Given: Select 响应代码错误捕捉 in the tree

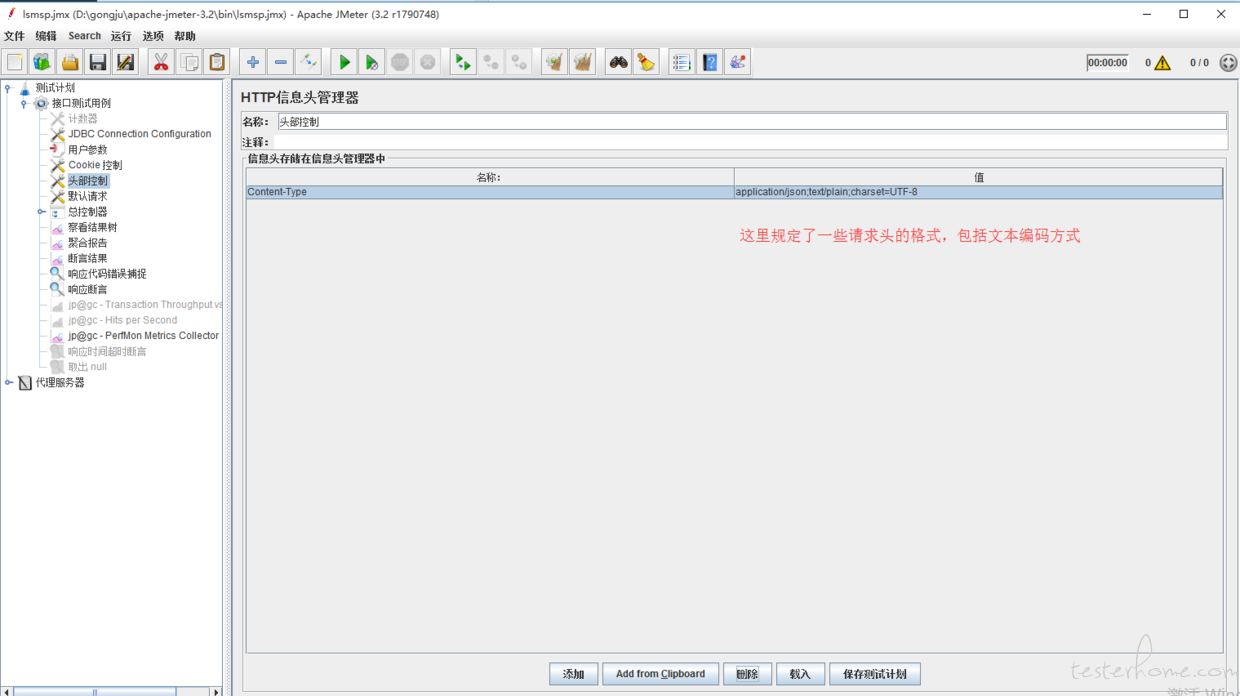Looking at the screenshot, I should pyautogui.click(x=107, y=274).
